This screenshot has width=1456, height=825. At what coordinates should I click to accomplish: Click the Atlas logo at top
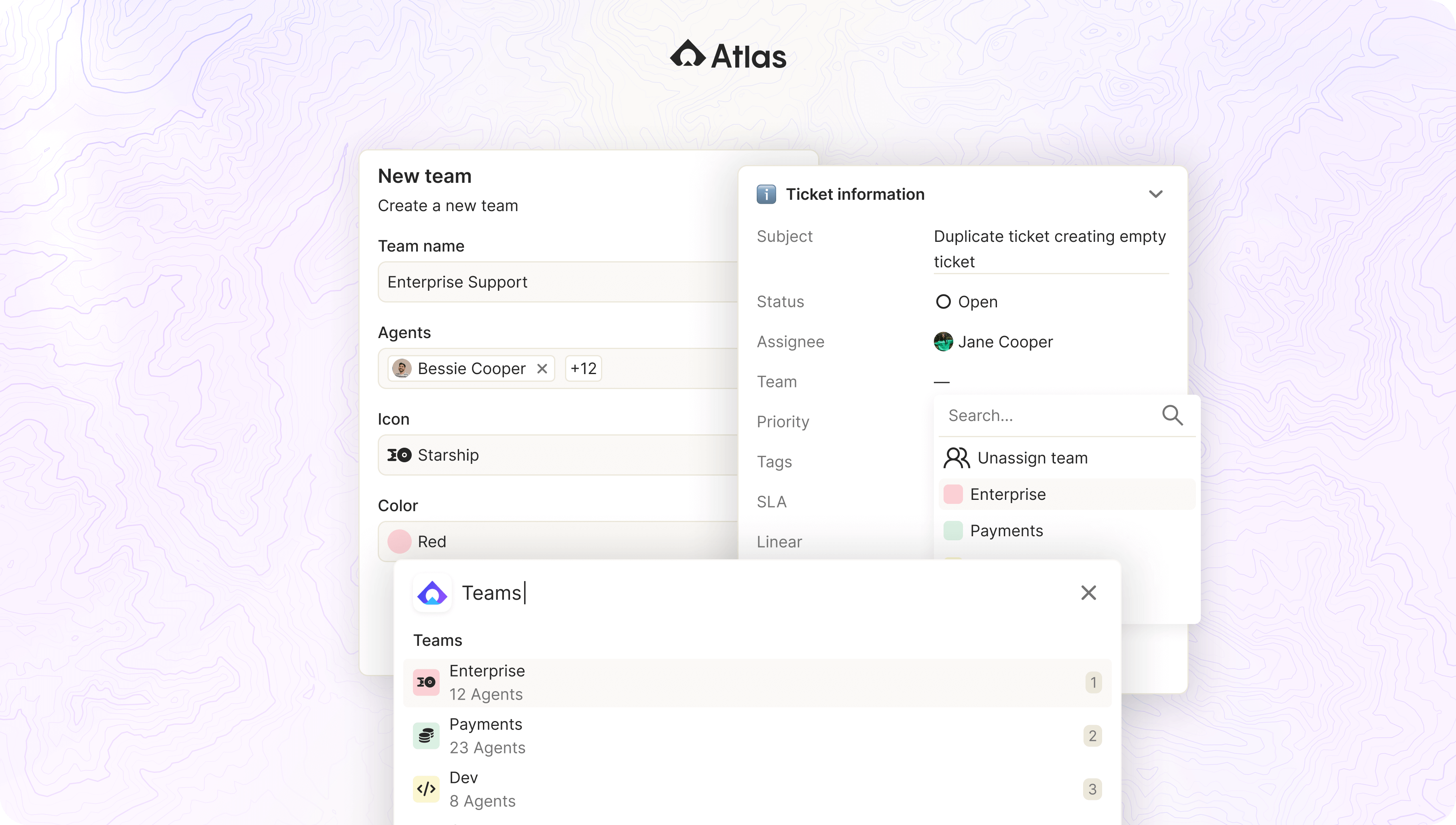(728, 55)
